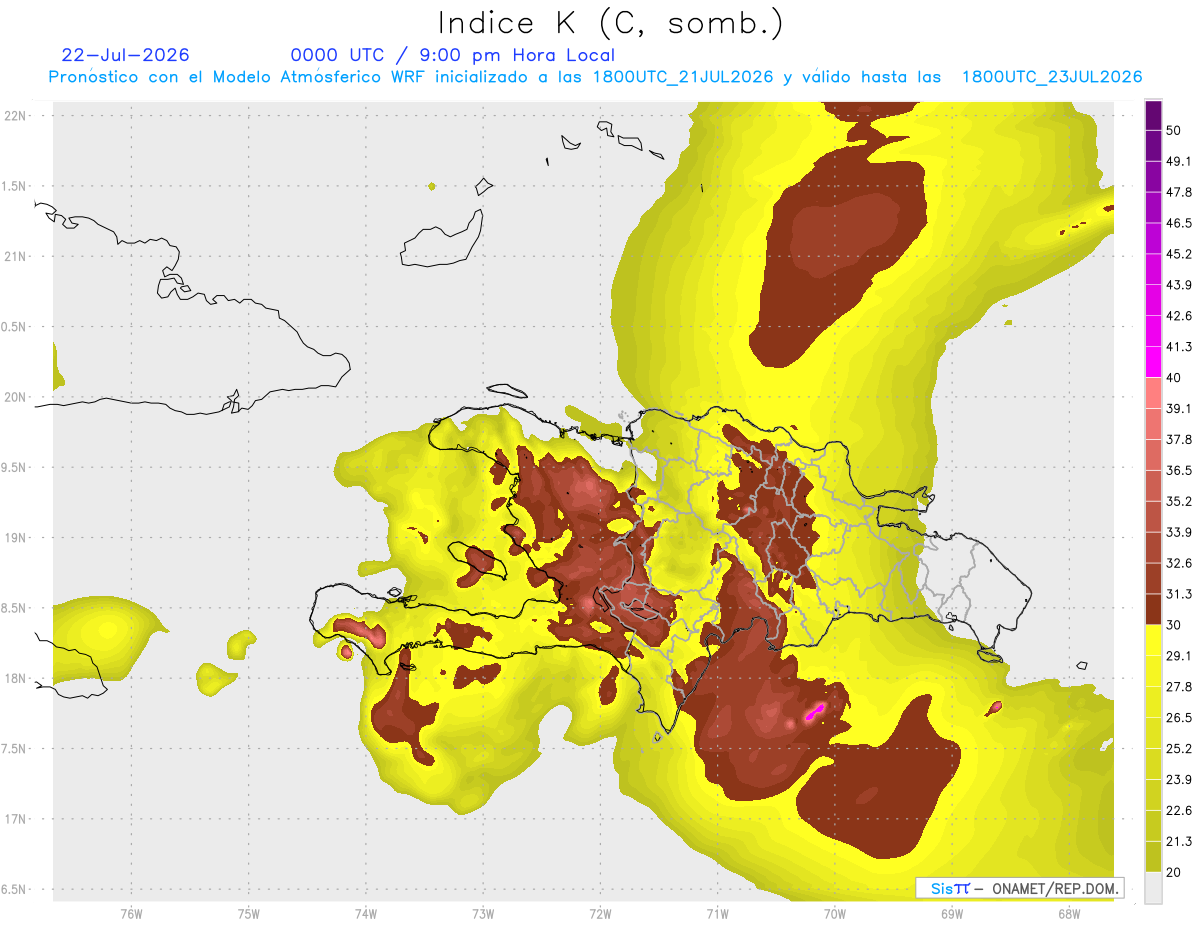Pick the gray colorbar swatch below 20

tap(1153, 887)
